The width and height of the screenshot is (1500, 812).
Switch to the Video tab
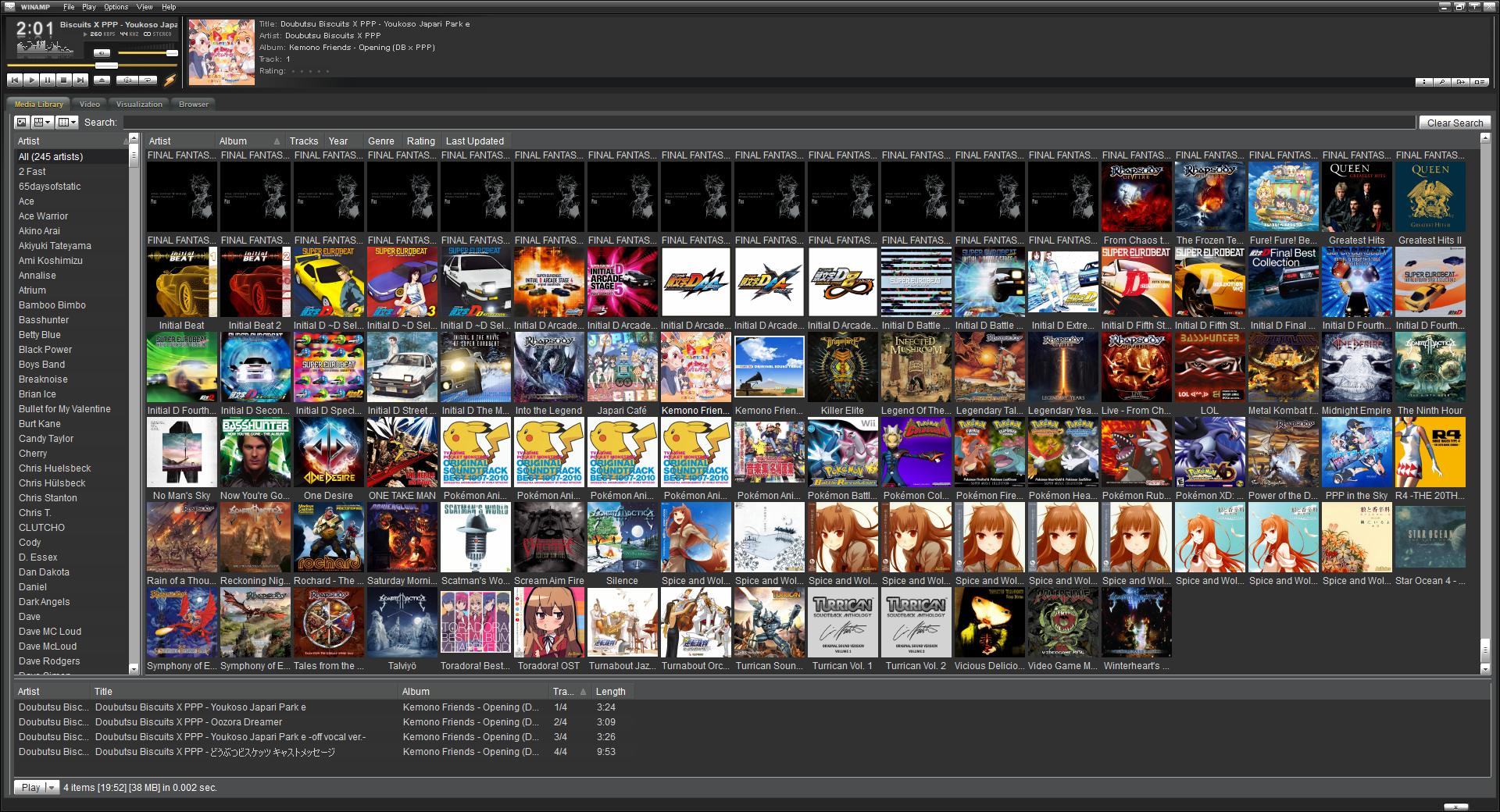[x=90, y=104]
